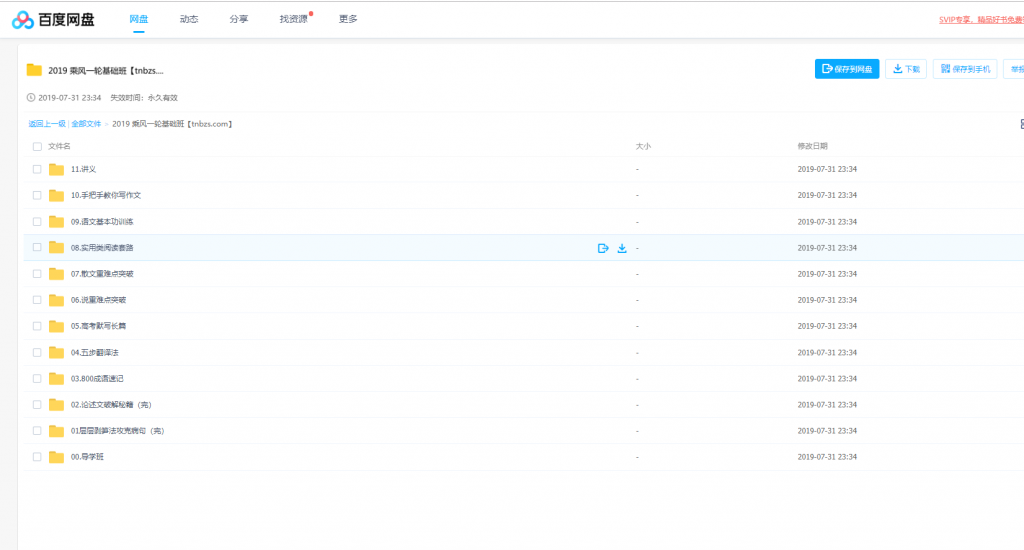
Task: Click the folder icon for 03.800成语速记
Action: click(57, 379)
